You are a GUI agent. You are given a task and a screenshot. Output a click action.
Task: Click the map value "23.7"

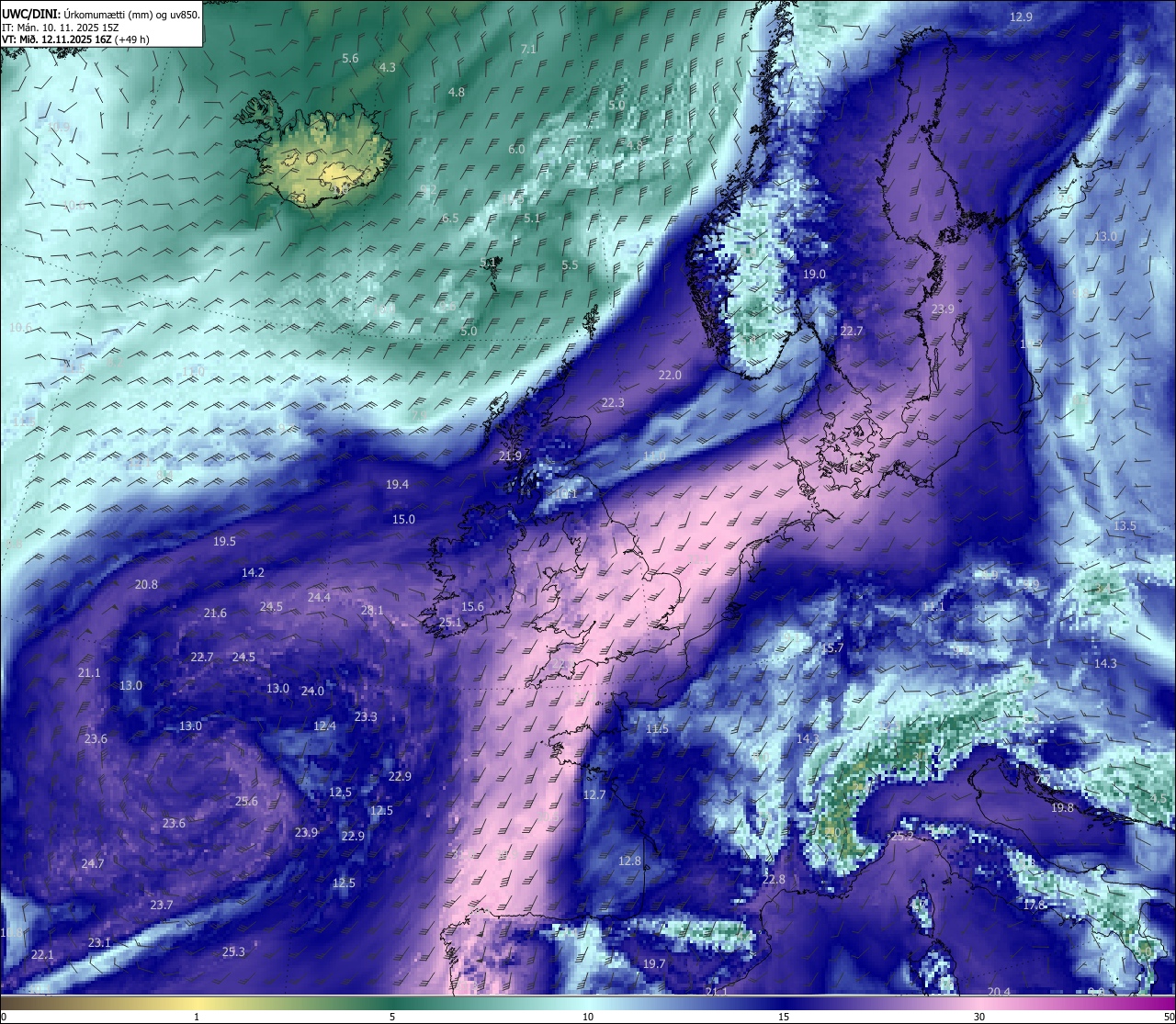click(161, 906)
